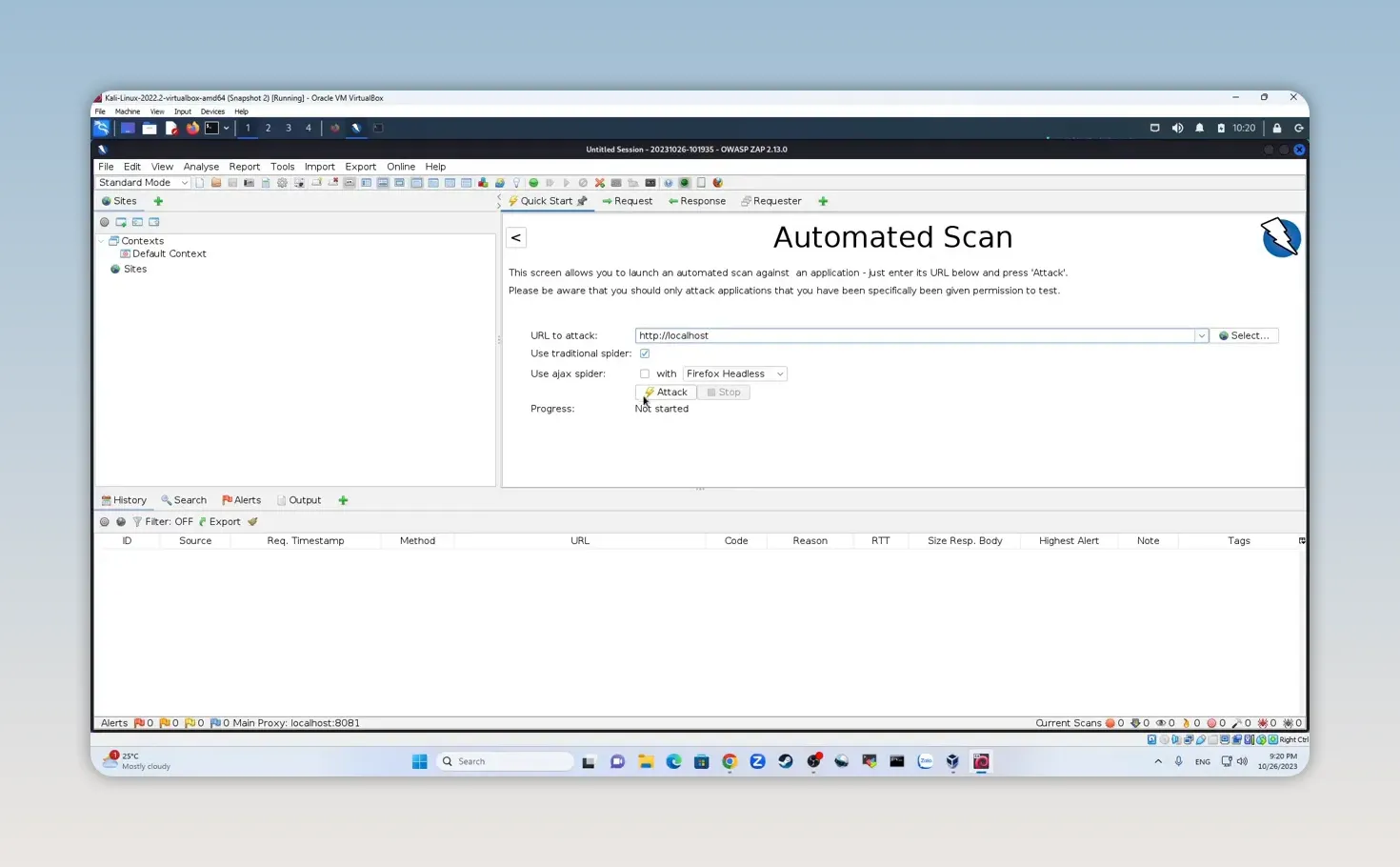Open the Report menu
The image size is (1400, 867).
(x=244, y=167)
